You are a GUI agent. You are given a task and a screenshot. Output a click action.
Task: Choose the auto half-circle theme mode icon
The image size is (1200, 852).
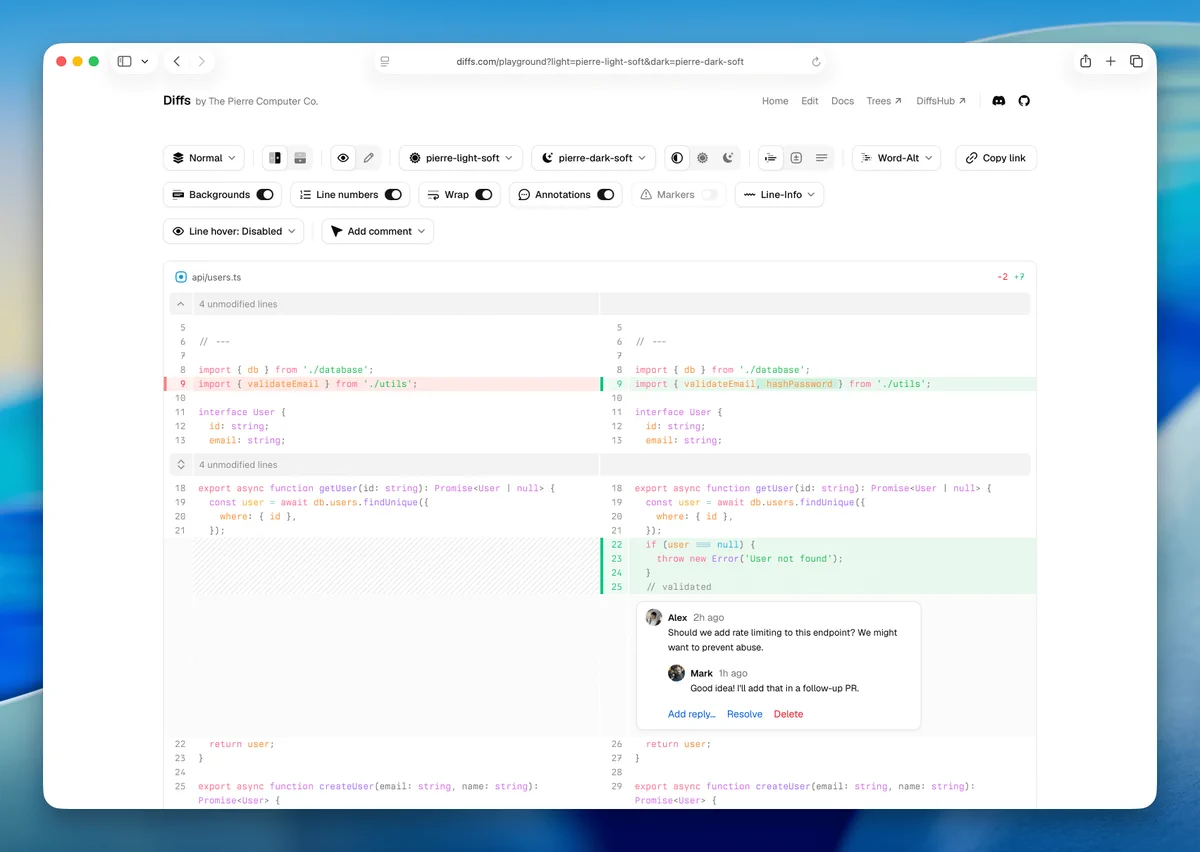tap(678, 158)
